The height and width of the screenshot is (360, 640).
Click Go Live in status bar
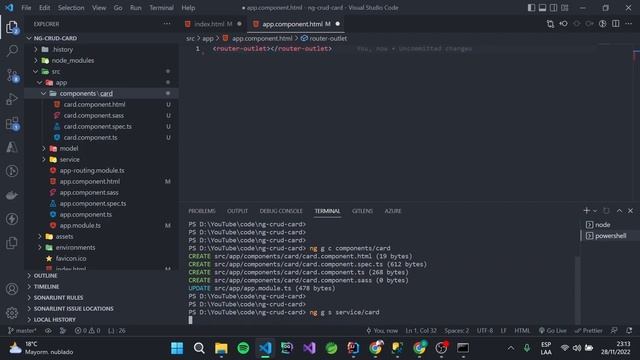click(552, 331)
